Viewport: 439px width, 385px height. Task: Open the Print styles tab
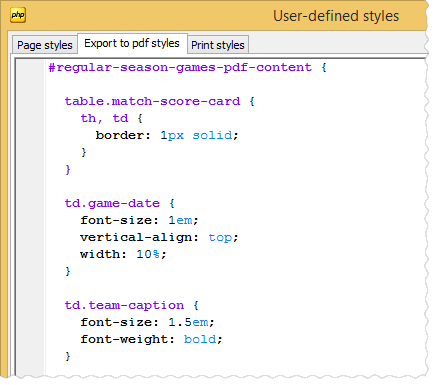tap(218, 45)
